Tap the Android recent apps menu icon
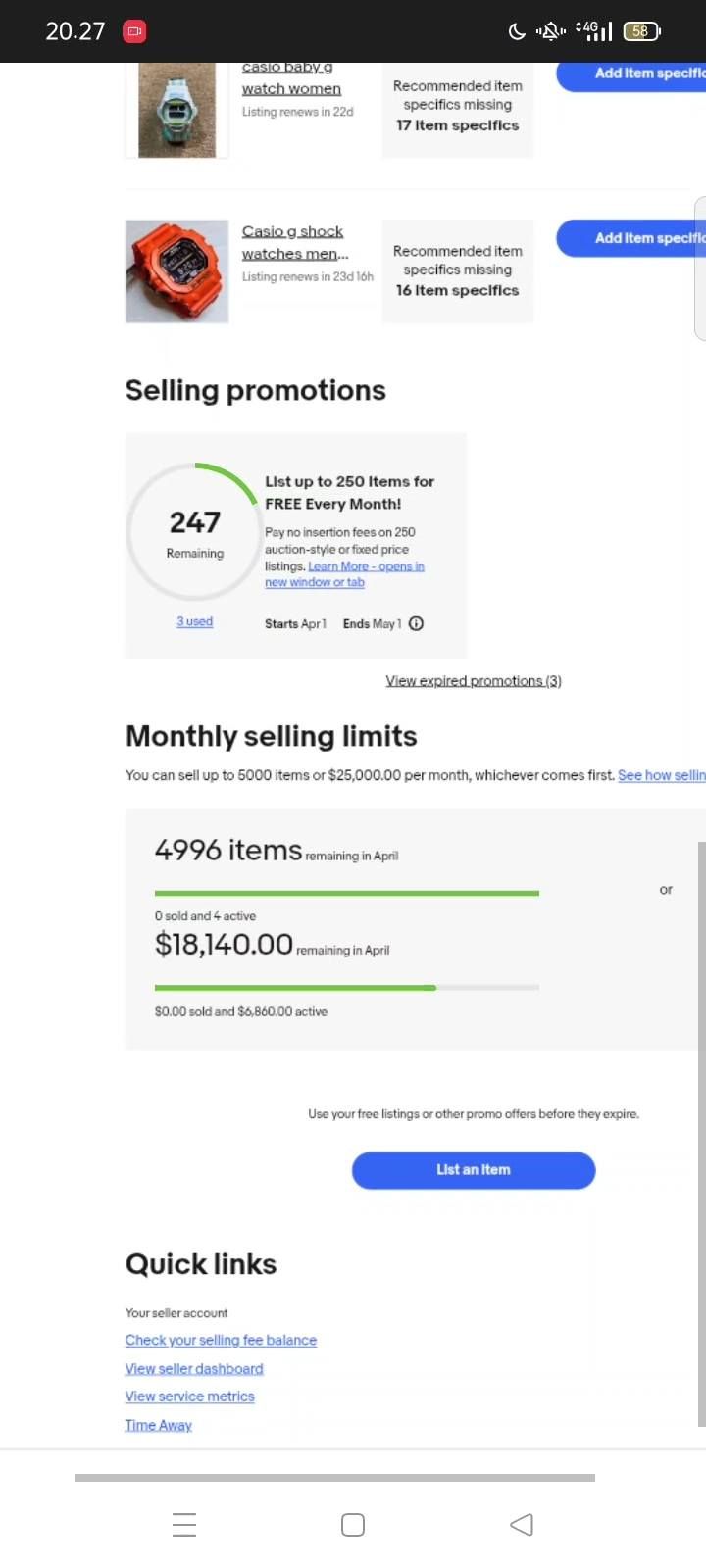This screenshot has width=706, height=1568. click(x=184, y=1525)
